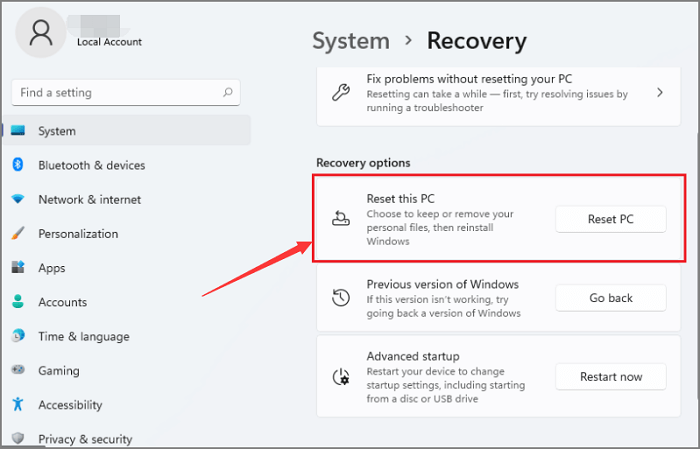The image size is (700, 449).
Task: Click the Restart now button
Action: pos(611,377)
